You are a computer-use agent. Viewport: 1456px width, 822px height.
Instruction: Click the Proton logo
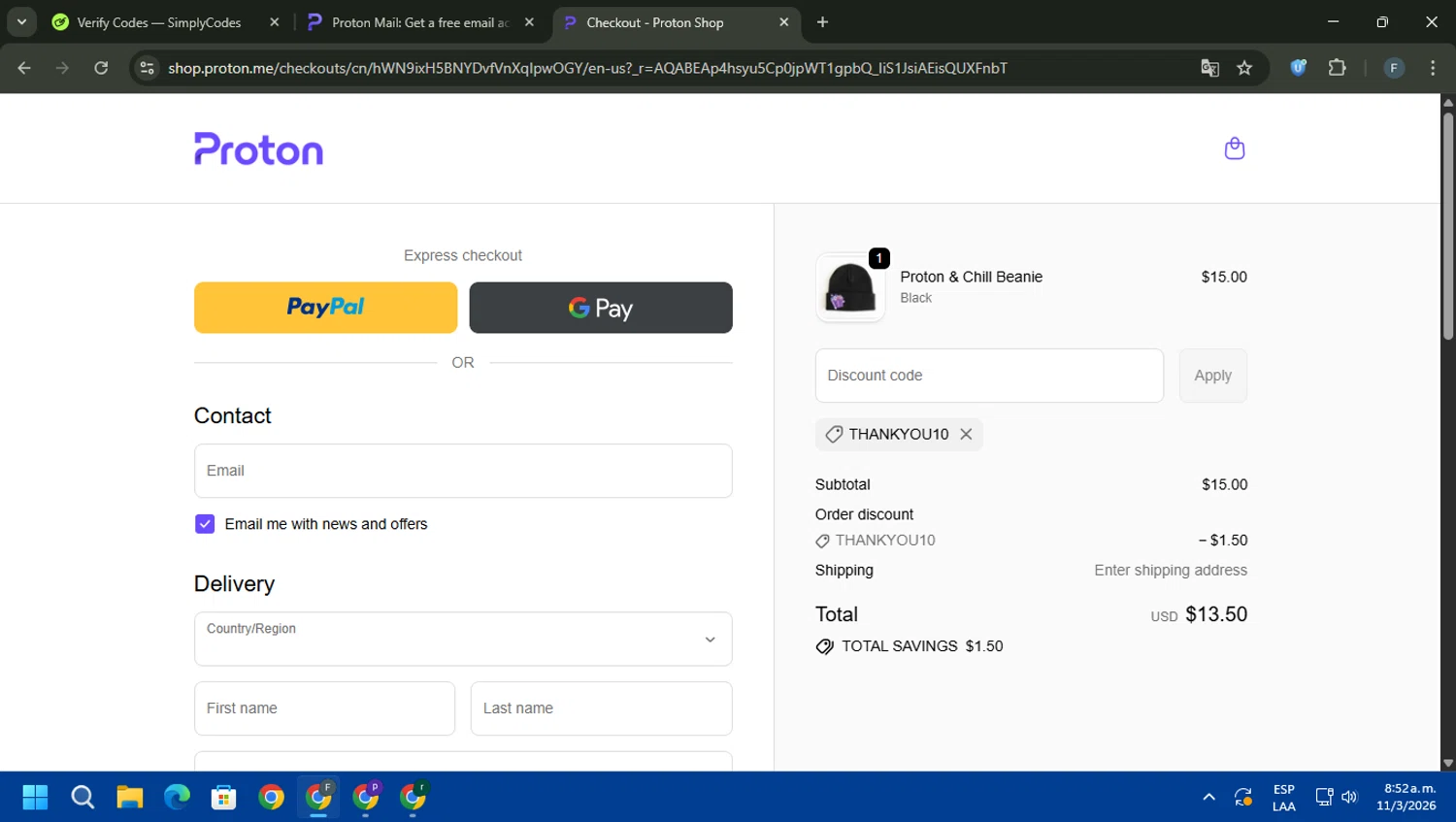coord(258,149)
